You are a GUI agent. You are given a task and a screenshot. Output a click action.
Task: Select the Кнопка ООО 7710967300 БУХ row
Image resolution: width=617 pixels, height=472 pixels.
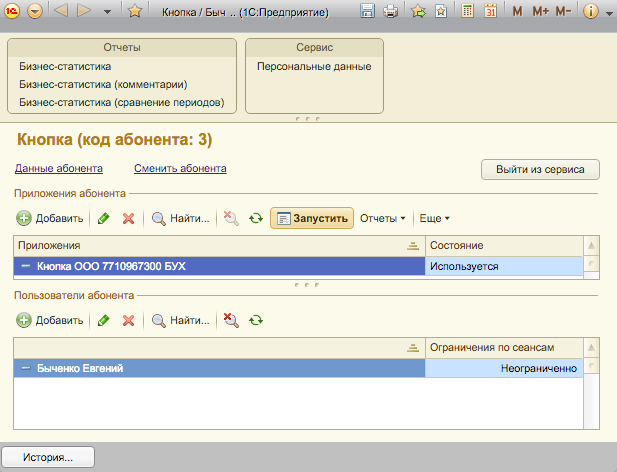tap(219, 266)
